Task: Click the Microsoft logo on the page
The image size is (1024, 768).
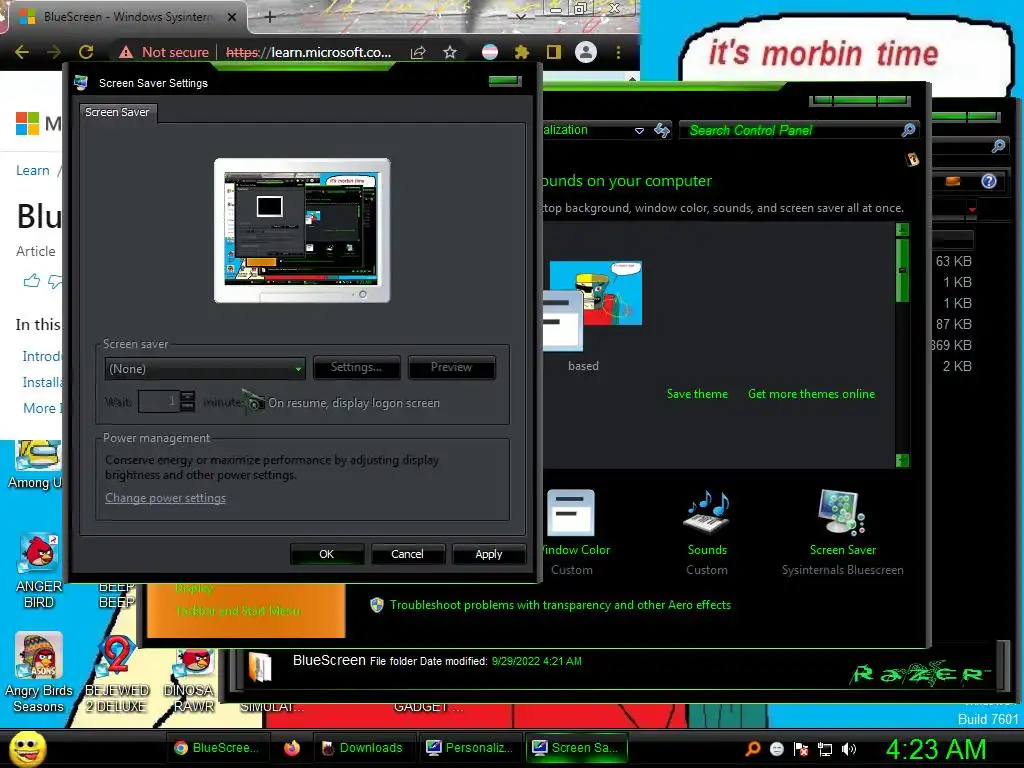Action: pos(27,123)
